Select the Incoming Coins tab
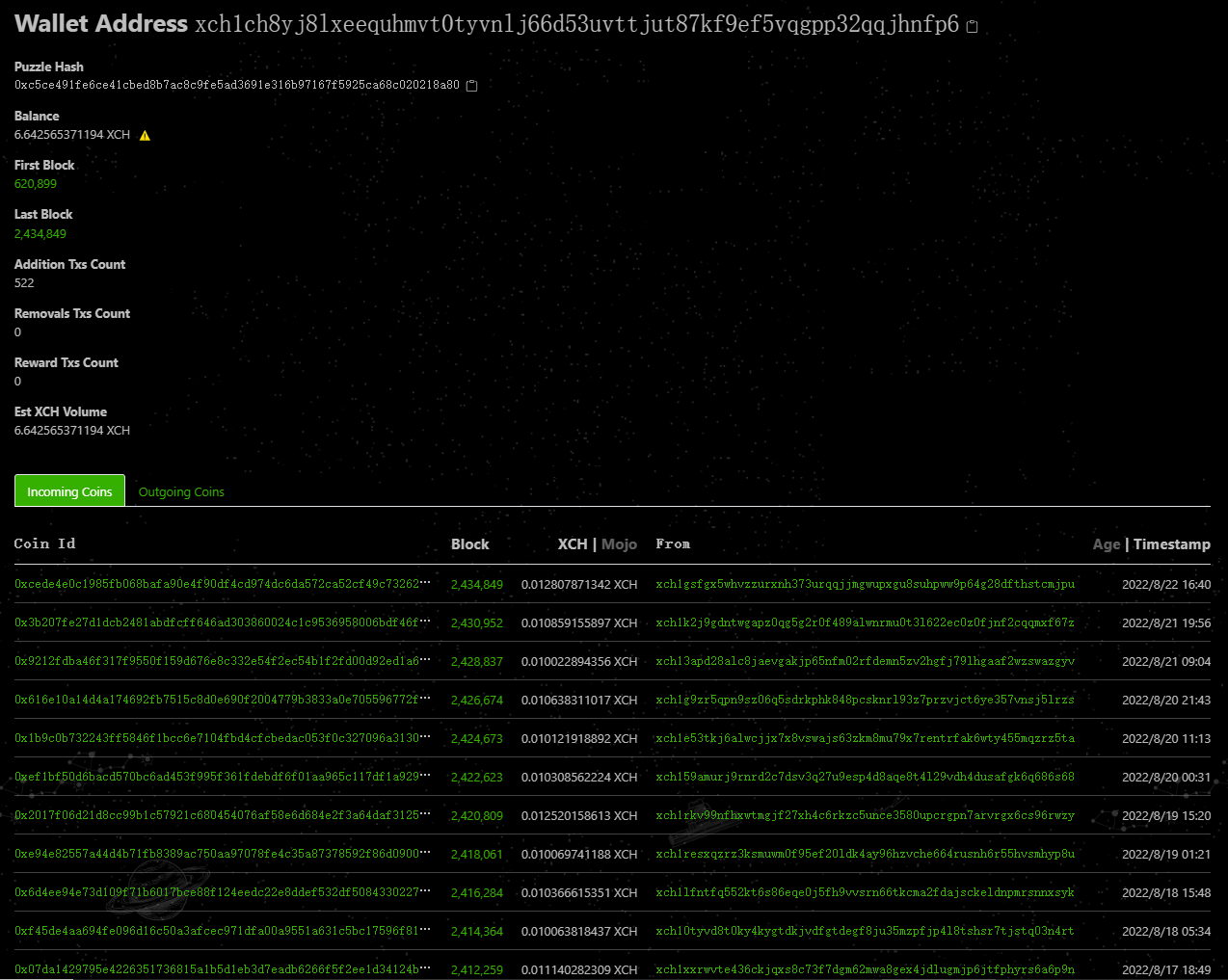Viewport: 1228px width, 980px height. click(69, 490)
